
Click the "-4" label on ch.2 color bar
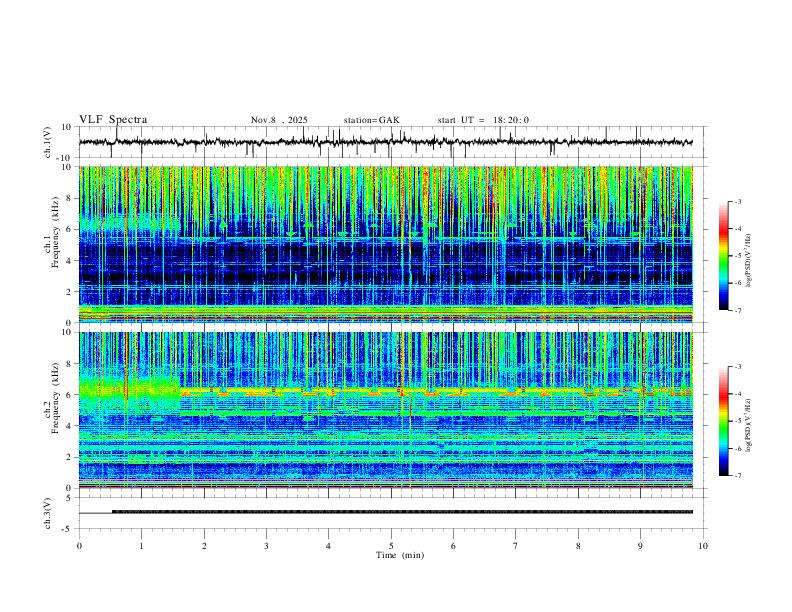[737, 394]
